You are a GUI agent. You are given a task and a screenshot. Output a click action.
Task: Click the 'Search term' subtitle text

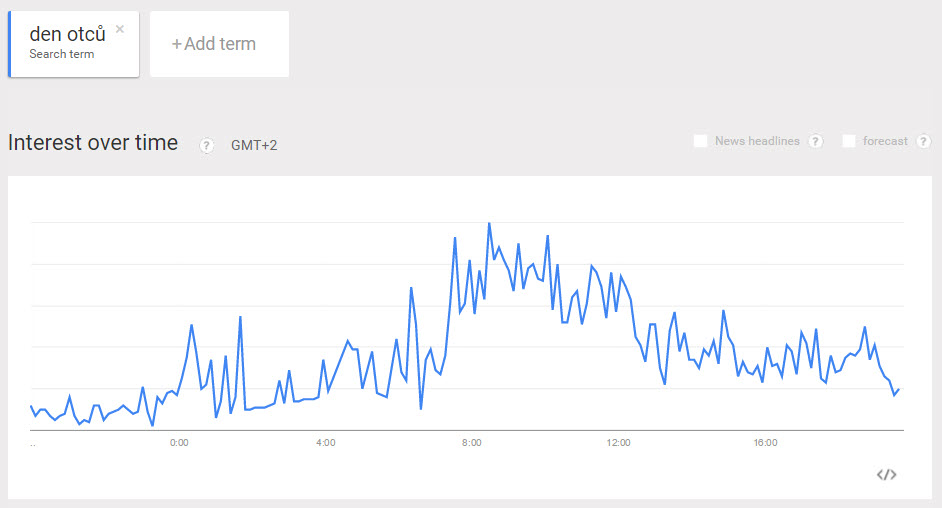[62, 54]
